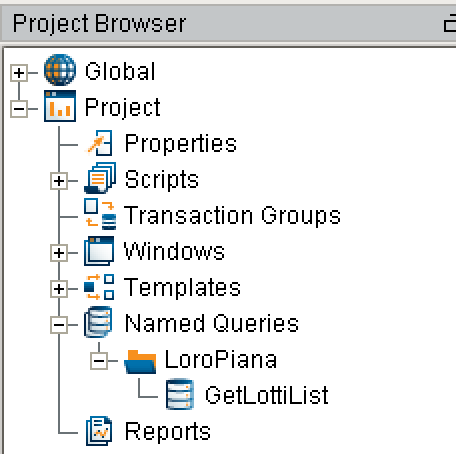Click the GetLottiList query icon

(x=180, y=394)
